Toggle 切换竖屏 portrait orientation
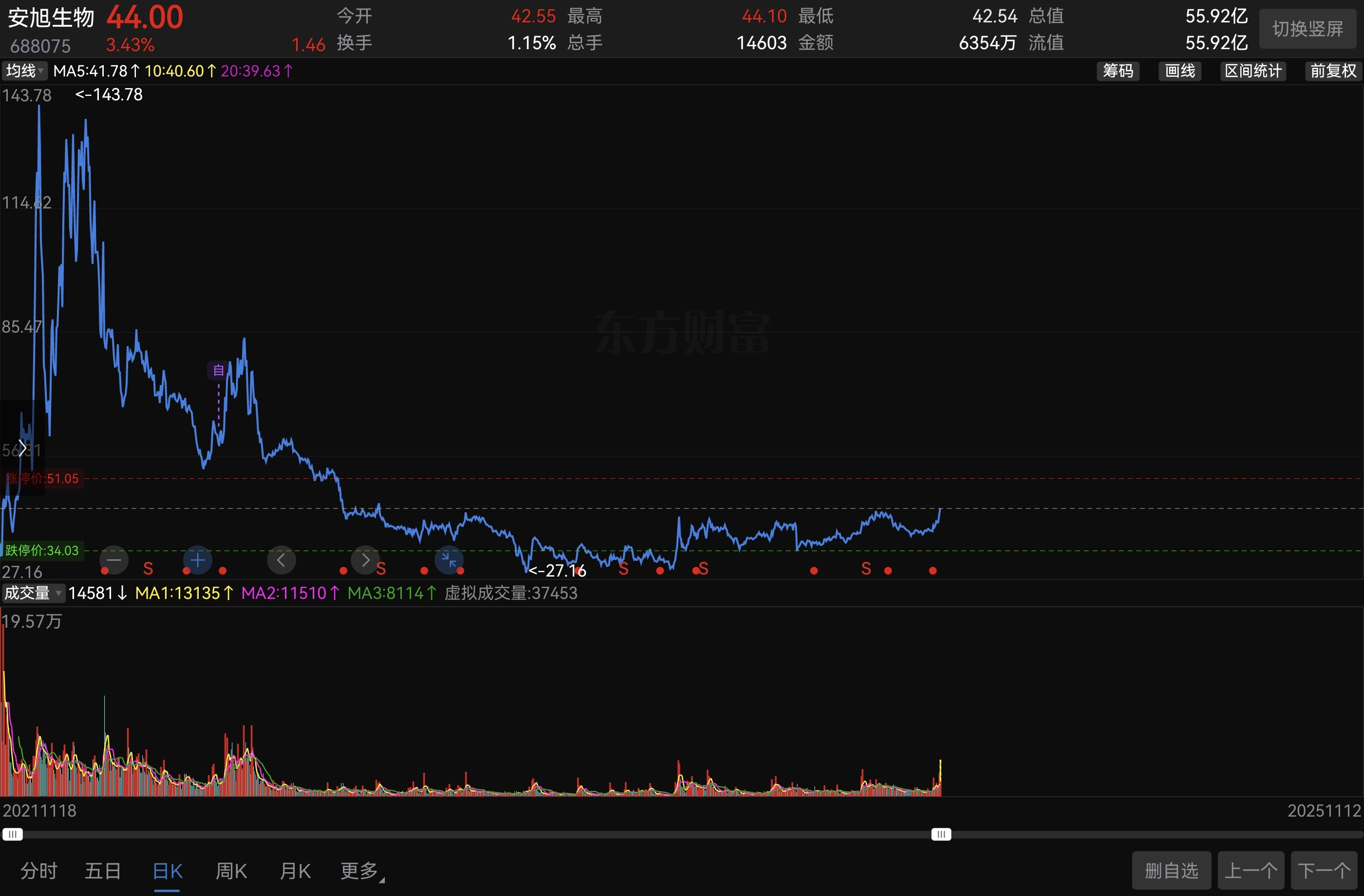 [x=1307, y=29]
